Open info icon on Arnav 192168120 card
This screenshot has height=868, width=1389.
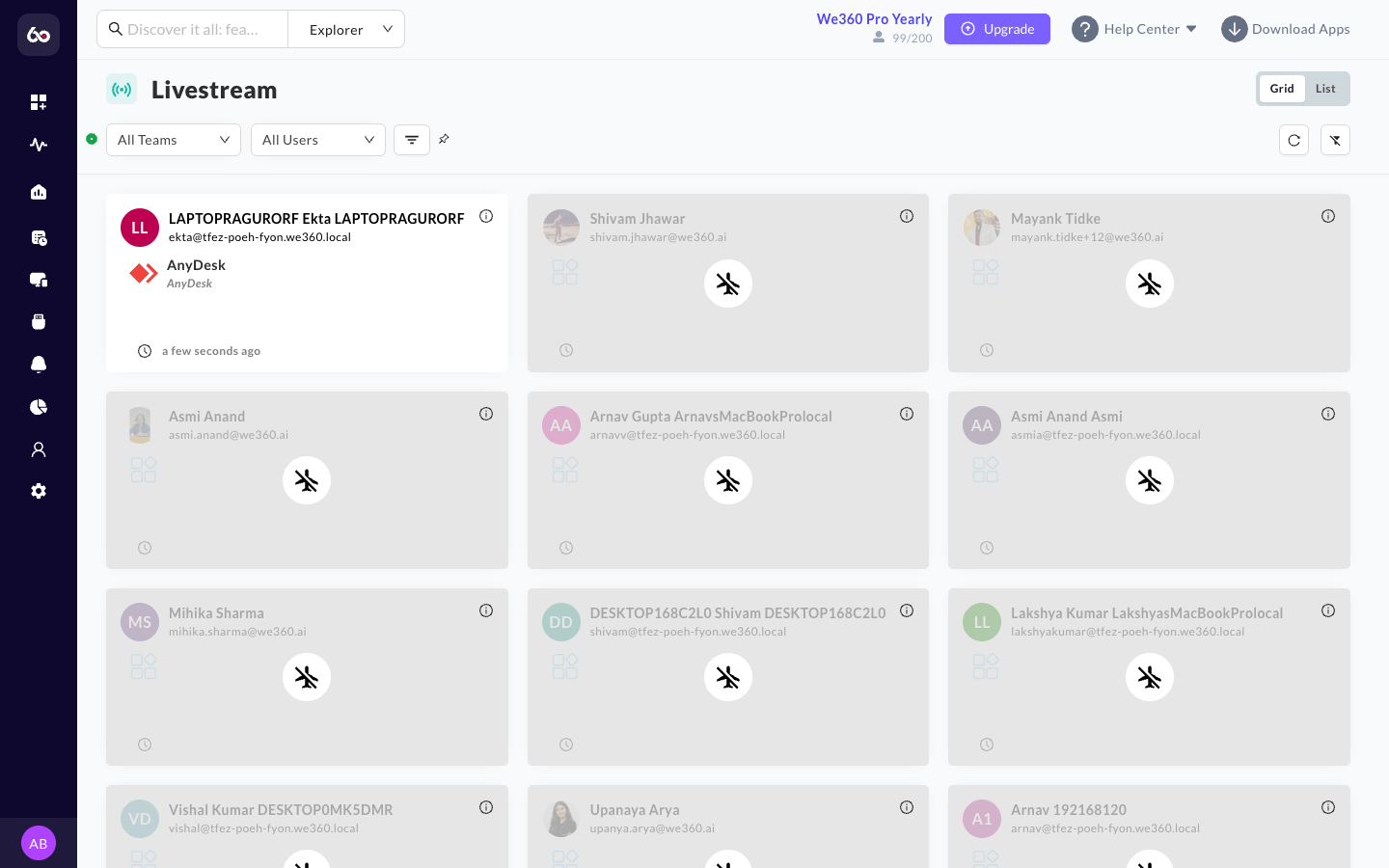1328,807
